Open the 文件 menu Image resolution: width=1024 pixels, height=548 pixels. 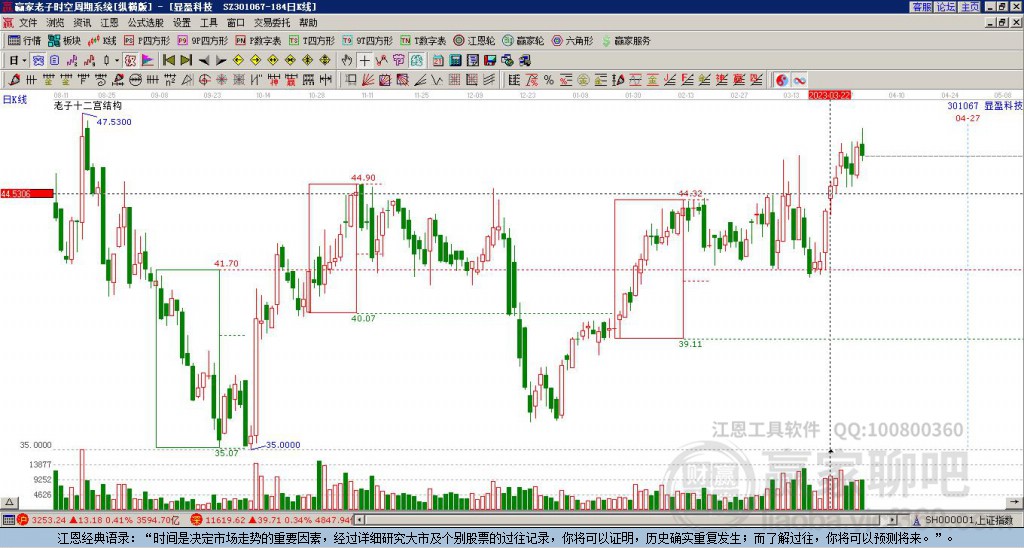(x=28, y=23)
